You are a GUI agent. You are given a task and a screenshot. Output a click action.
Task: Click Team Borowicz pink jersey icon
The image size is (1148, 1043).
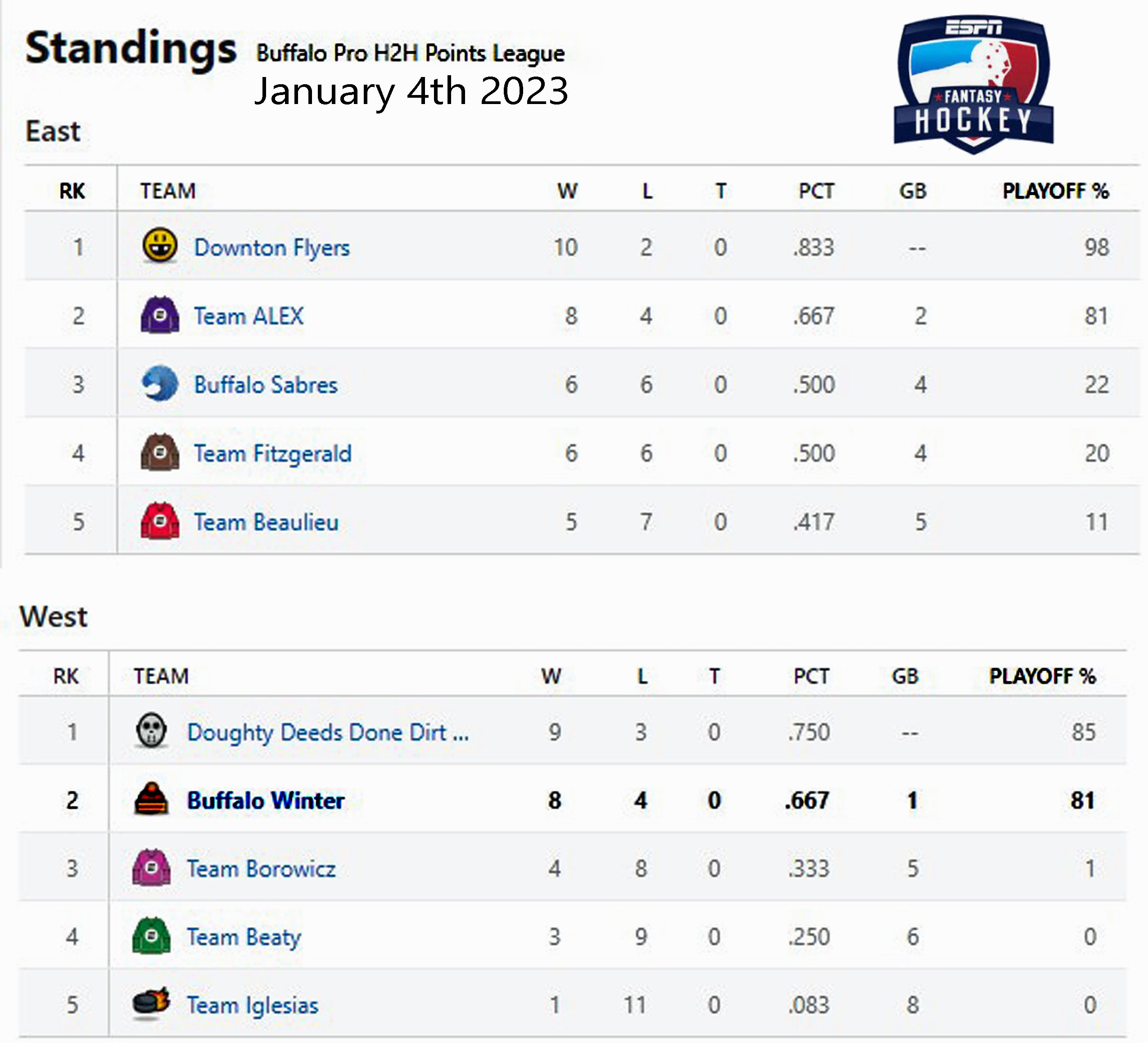click(x=151, y=867)
